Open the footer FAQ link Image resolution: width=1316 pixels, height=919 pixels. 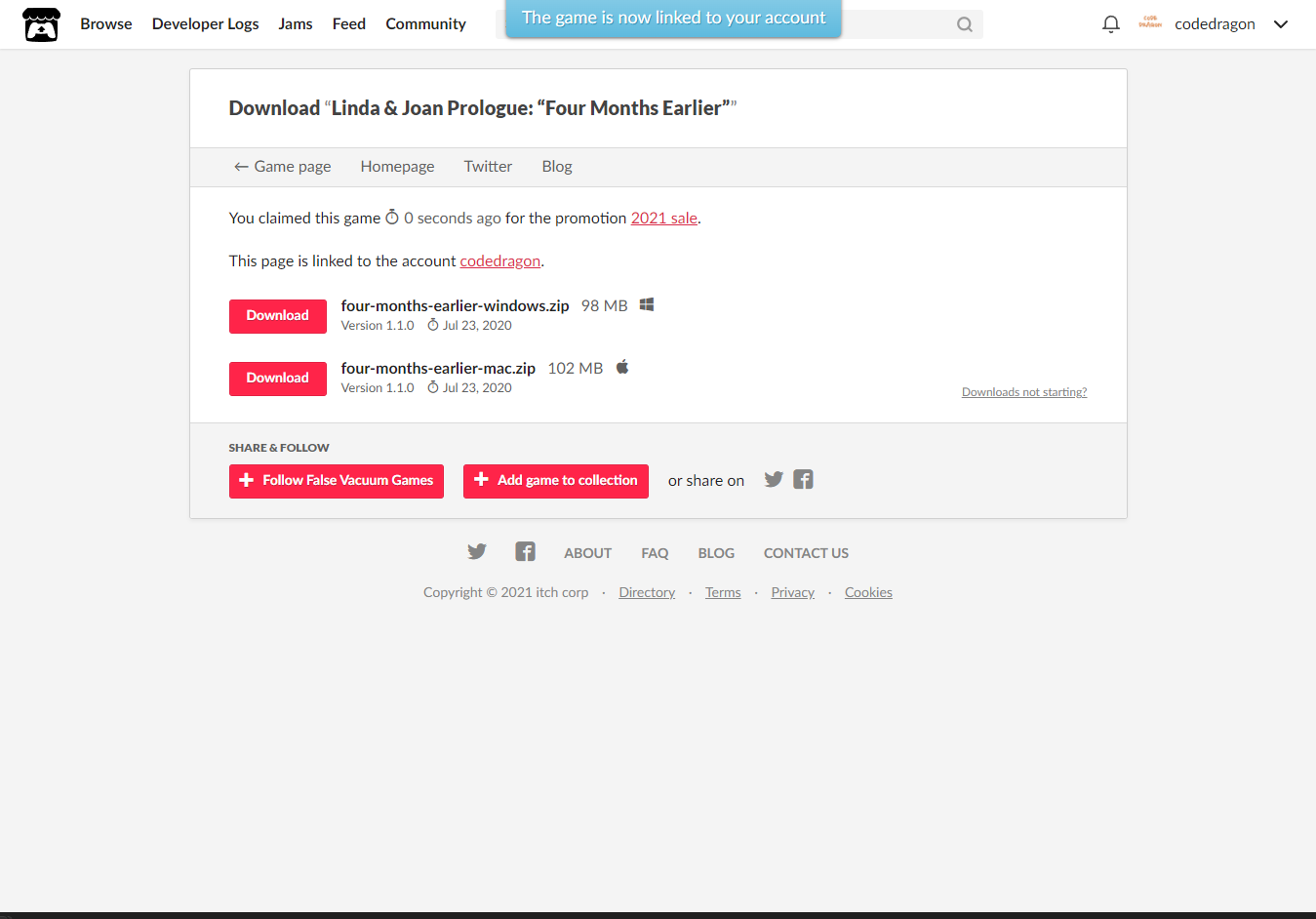tap(655, 553)
